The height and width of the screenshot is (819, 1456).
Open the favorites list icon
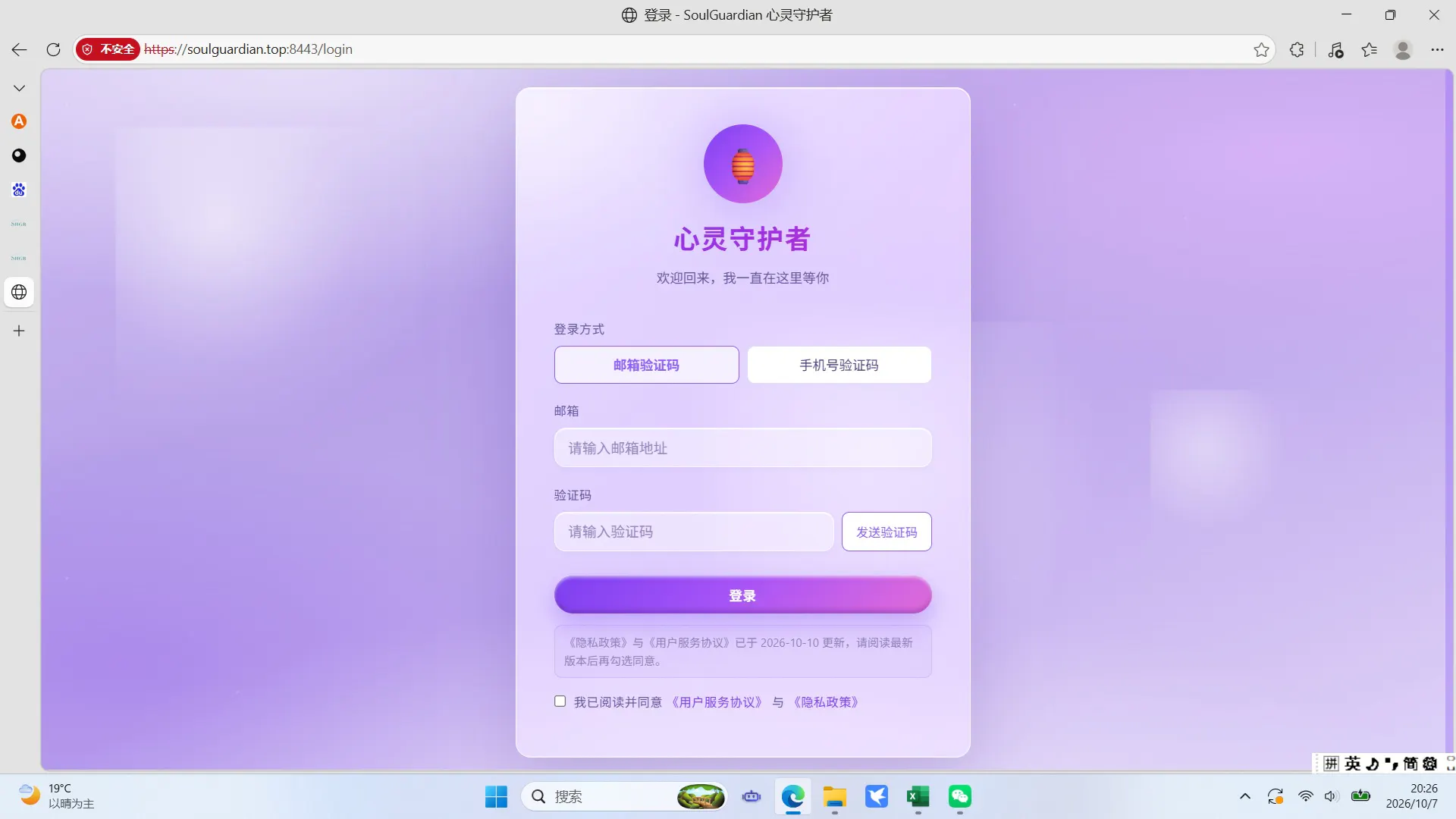(x=1369, y=49)
